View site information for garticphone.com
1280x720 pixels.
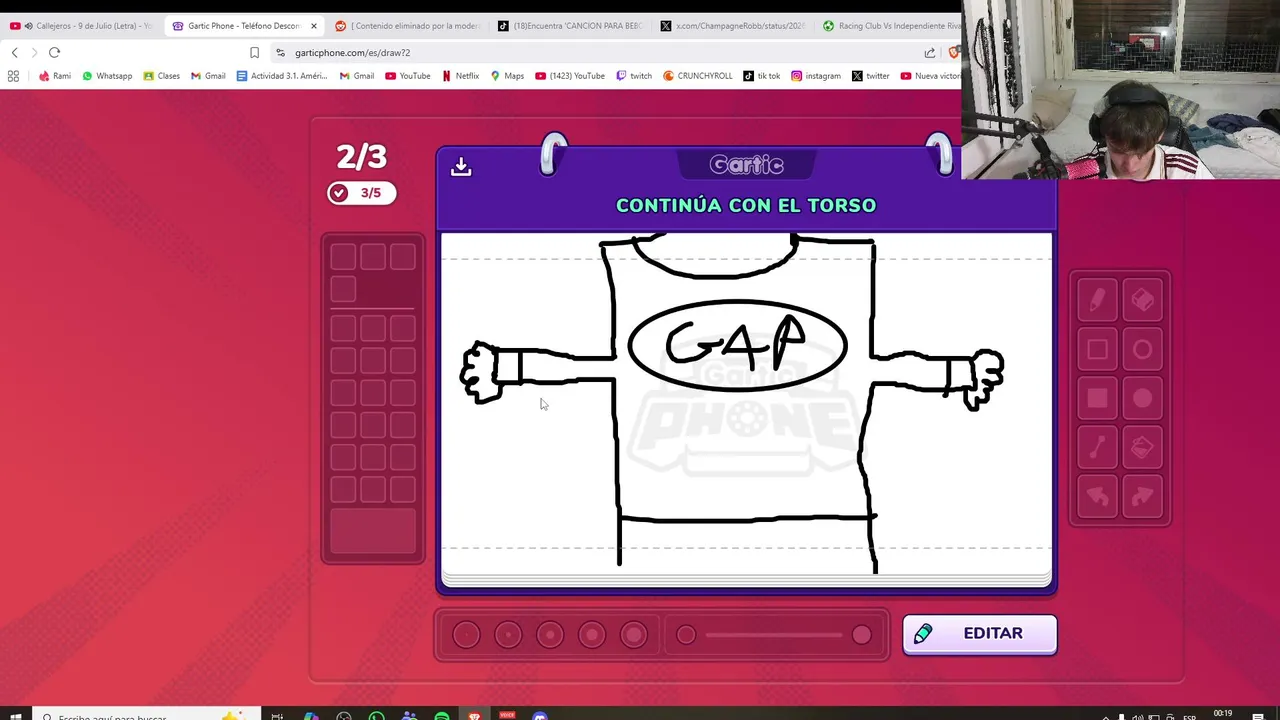point(281,53)
